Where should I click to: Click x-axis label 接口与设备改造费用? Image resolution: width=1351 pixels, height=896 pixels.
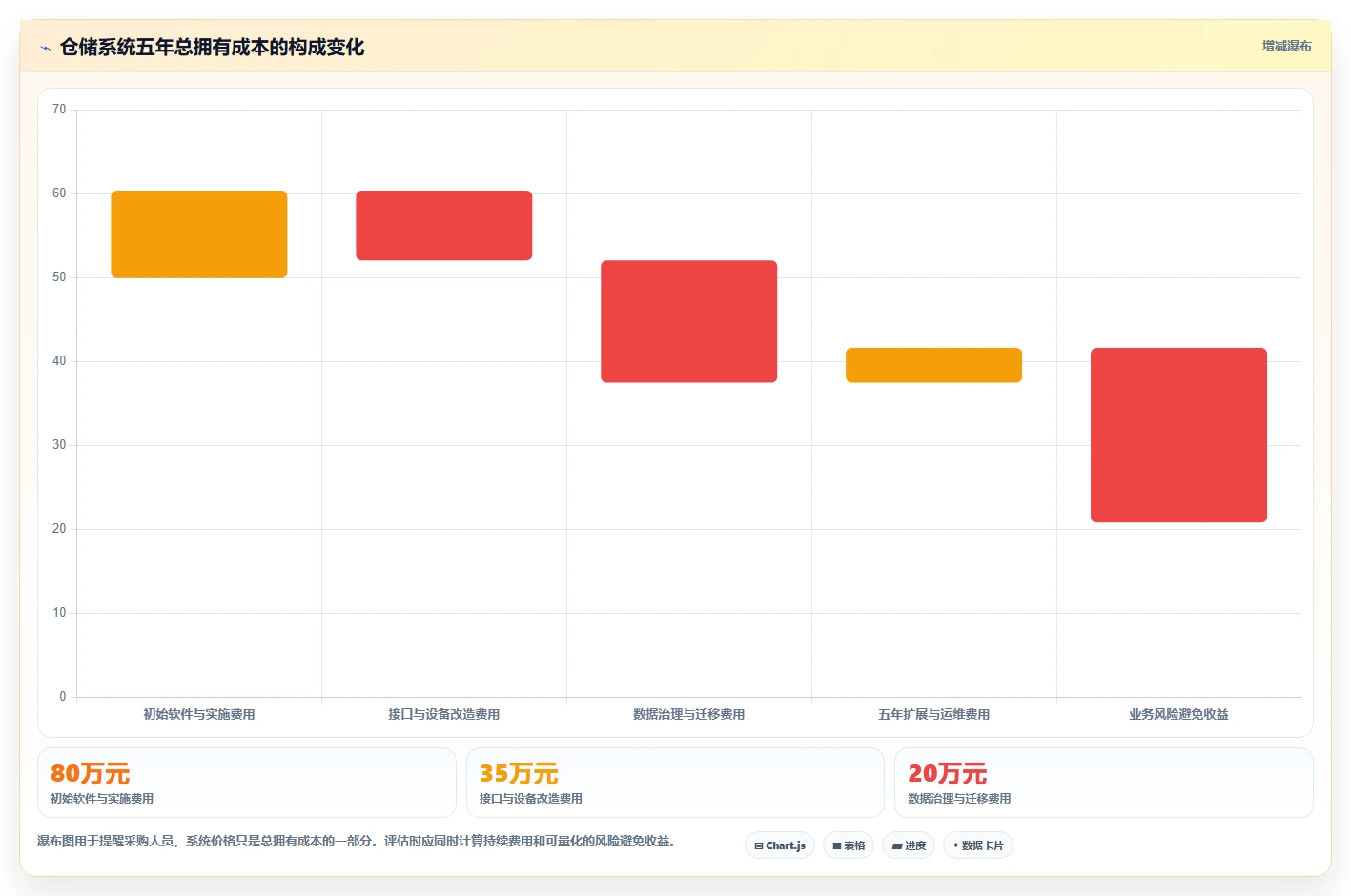point(444,714)
